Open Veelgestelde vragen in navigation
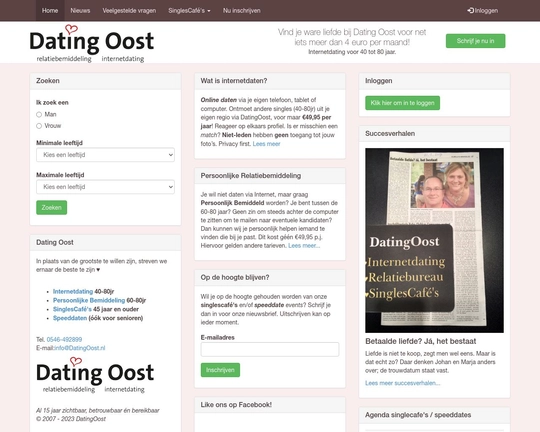 coord(129,11)
